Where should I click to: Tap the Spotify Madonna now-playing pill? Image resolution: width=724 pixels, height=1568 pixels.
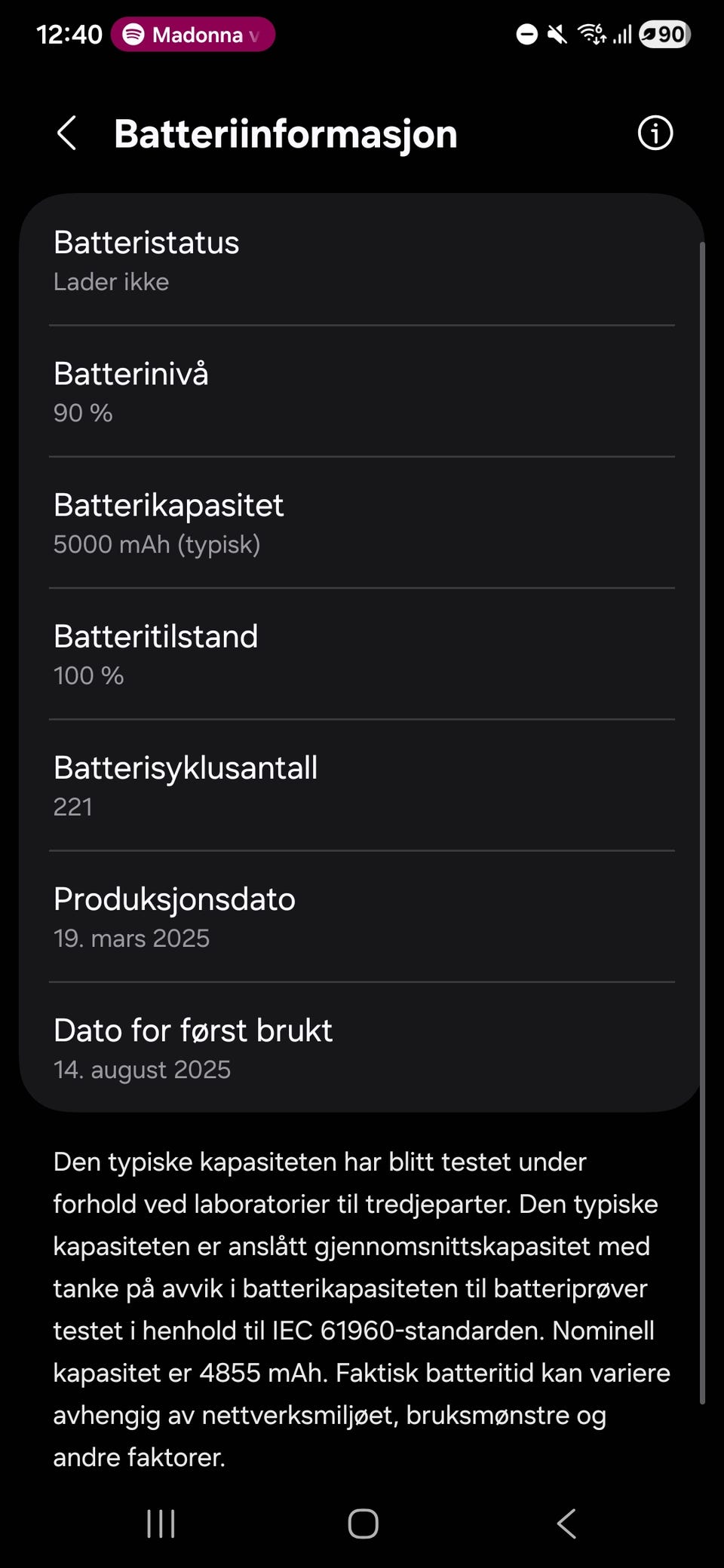[192, 35]
